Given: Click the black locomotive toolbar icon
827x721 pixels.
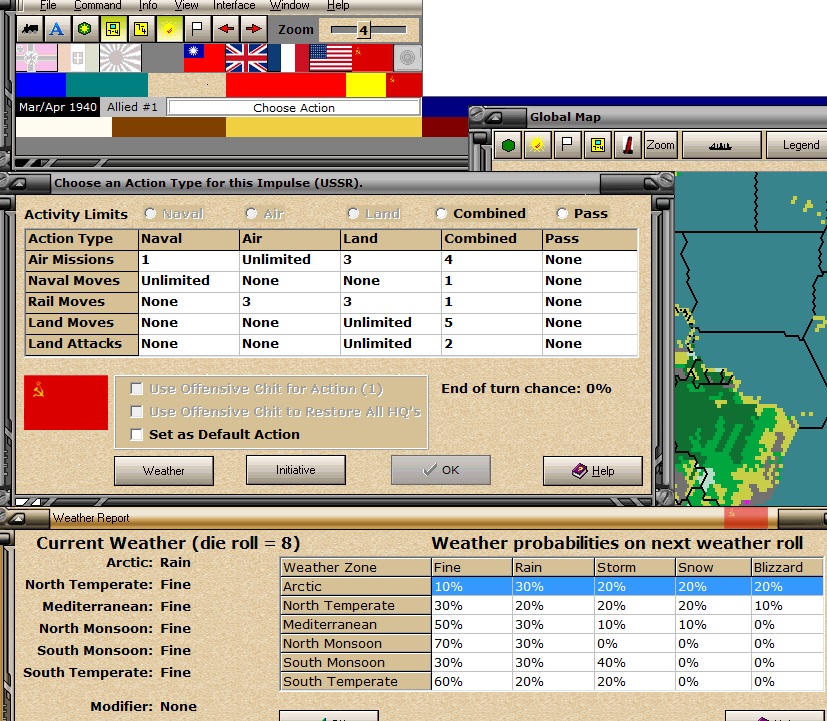Looking at the screenshot, I should coord(30,29).
